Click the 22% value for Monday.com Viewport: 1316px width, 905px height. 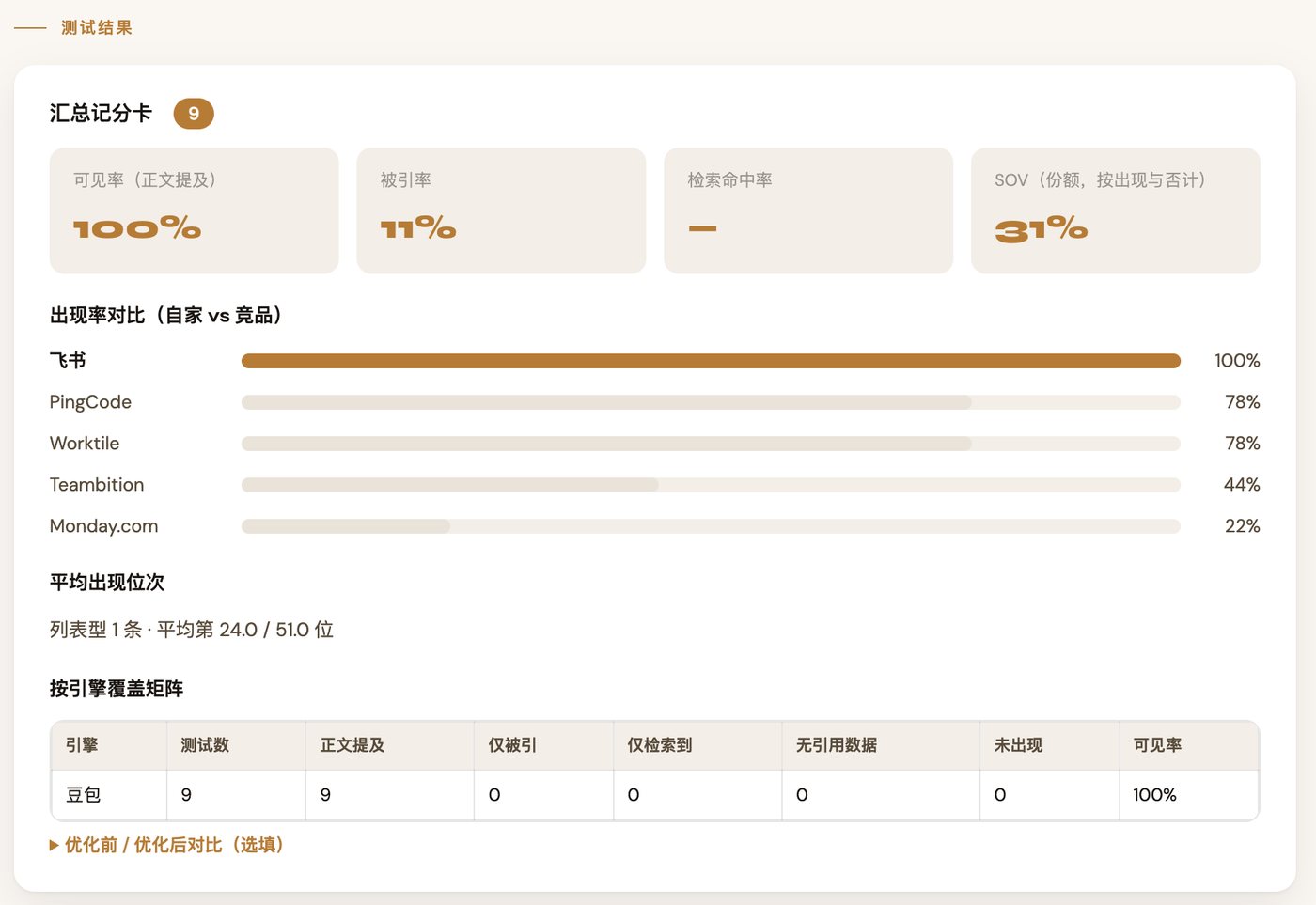(x=1242, y=526)
